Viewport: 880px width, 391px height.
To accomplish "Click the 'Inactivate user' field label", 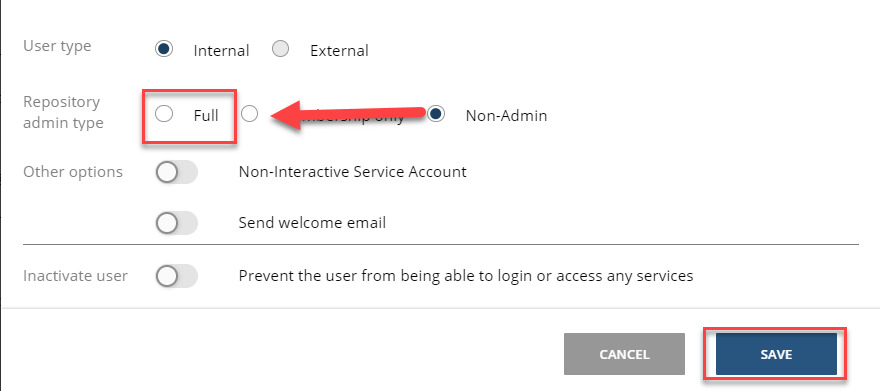I will [75, 276].
